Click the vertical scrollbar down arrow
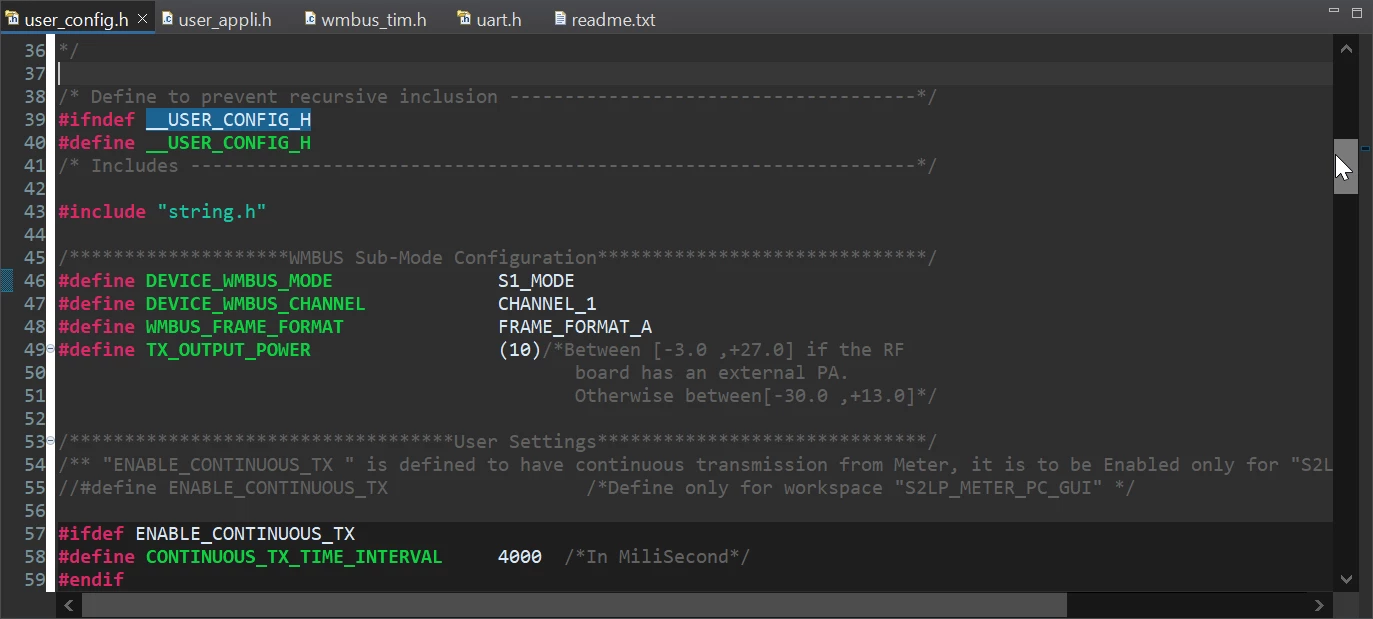This screenshot has width=1373, height=619. click(1346, 578)
